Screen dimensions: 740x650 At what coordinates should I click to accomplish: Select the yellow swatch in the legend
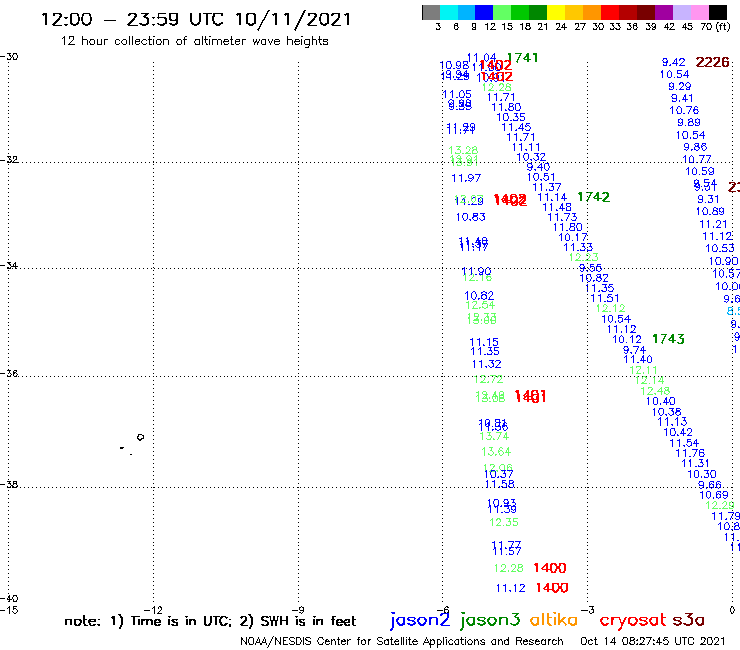pos(556,12)
